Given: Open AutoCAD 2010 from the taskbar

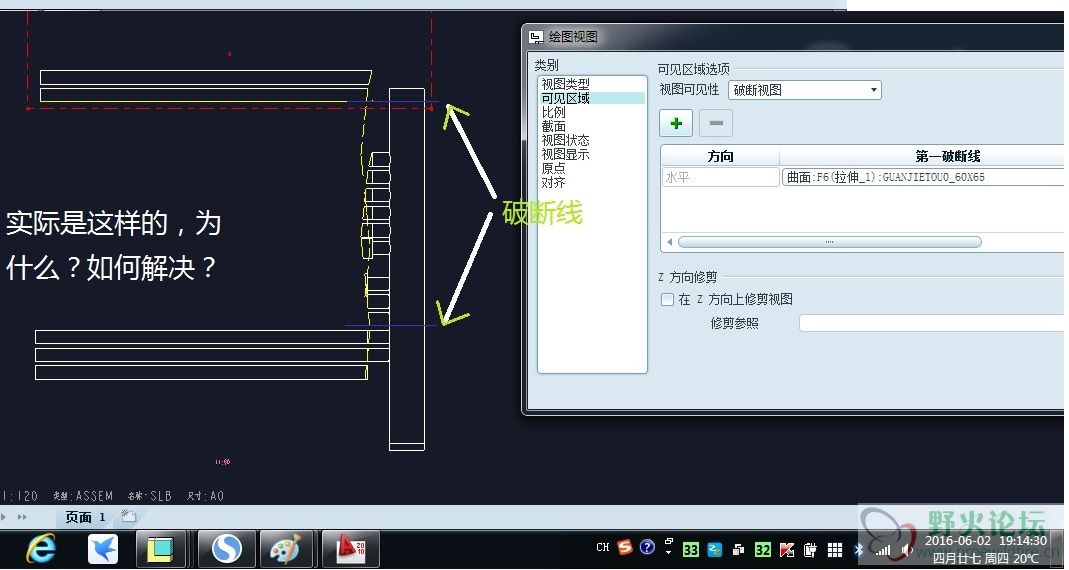Looking at the screenshot, I should (x=350, y=549).
